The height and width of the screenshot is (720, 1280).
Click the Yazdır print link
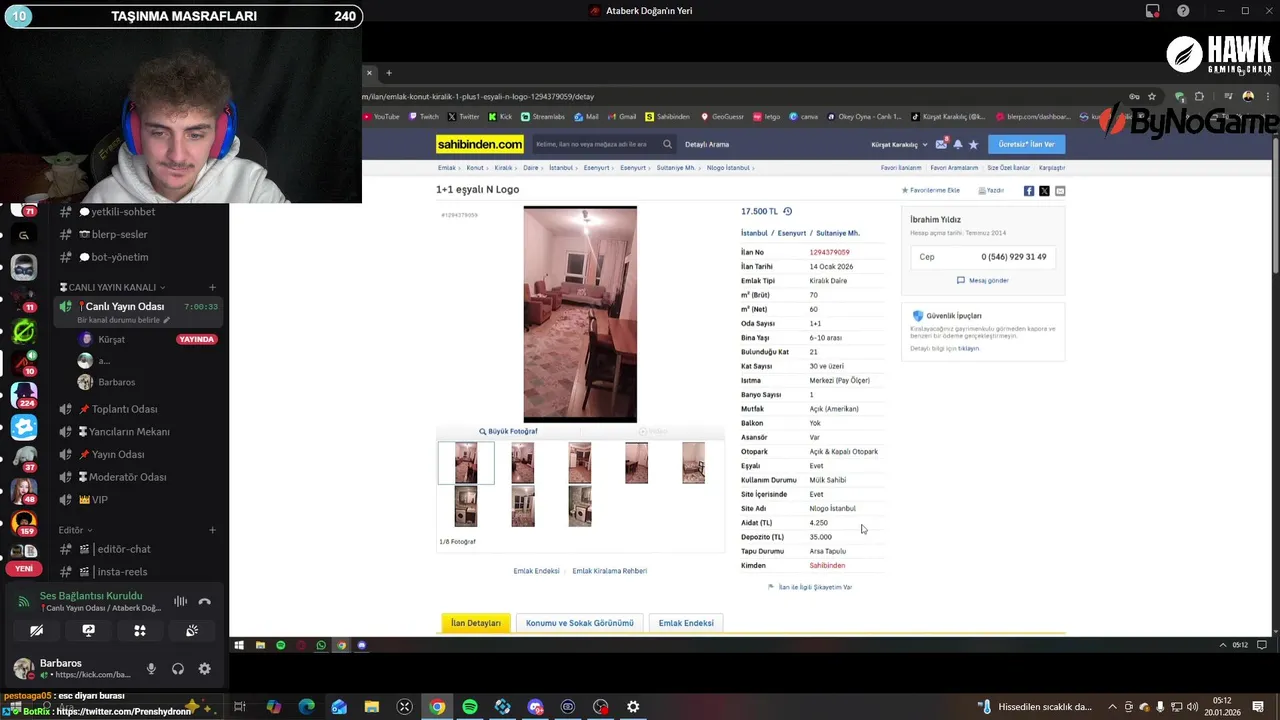pyautogui.click(x=991, y=190)
